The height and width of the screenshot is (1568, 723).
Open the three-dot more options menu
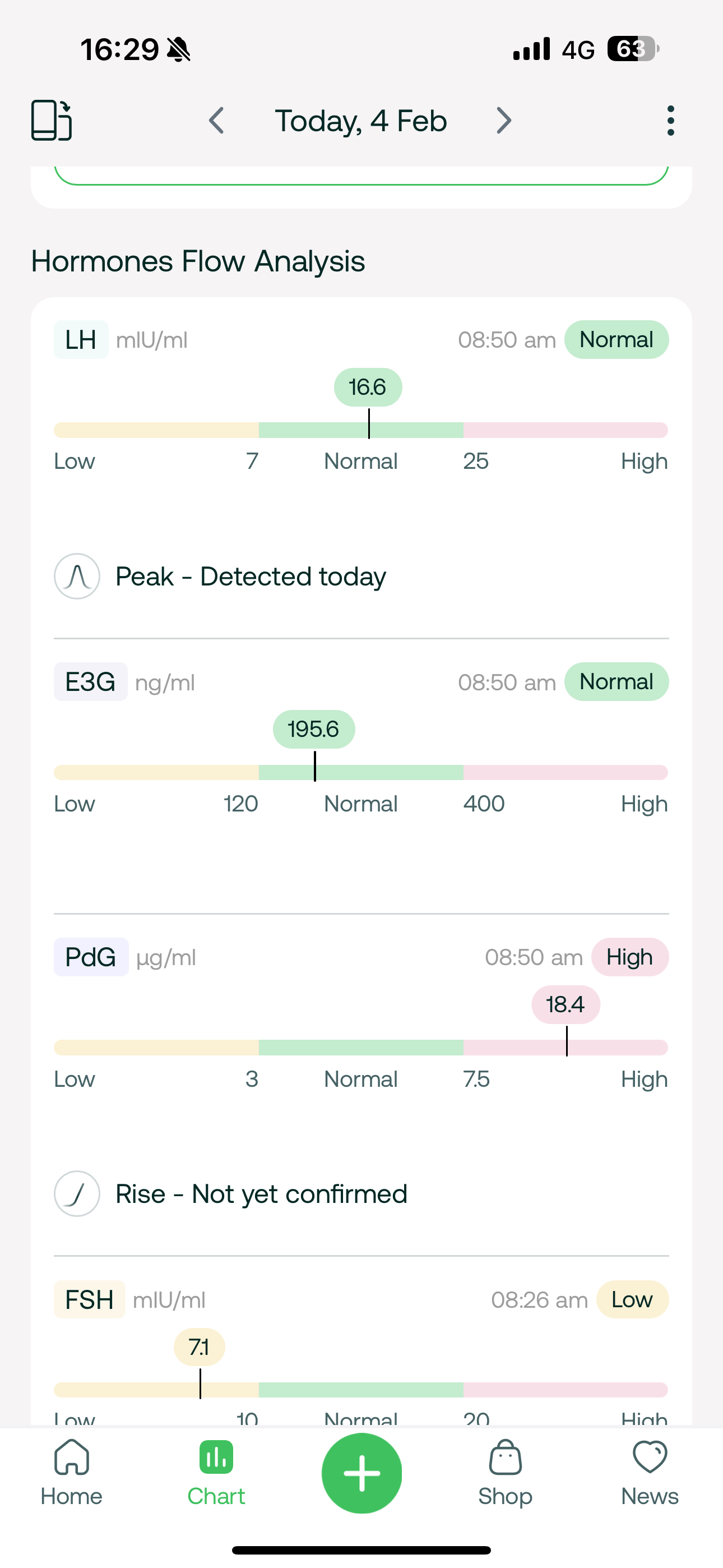[x=670, y=121]
